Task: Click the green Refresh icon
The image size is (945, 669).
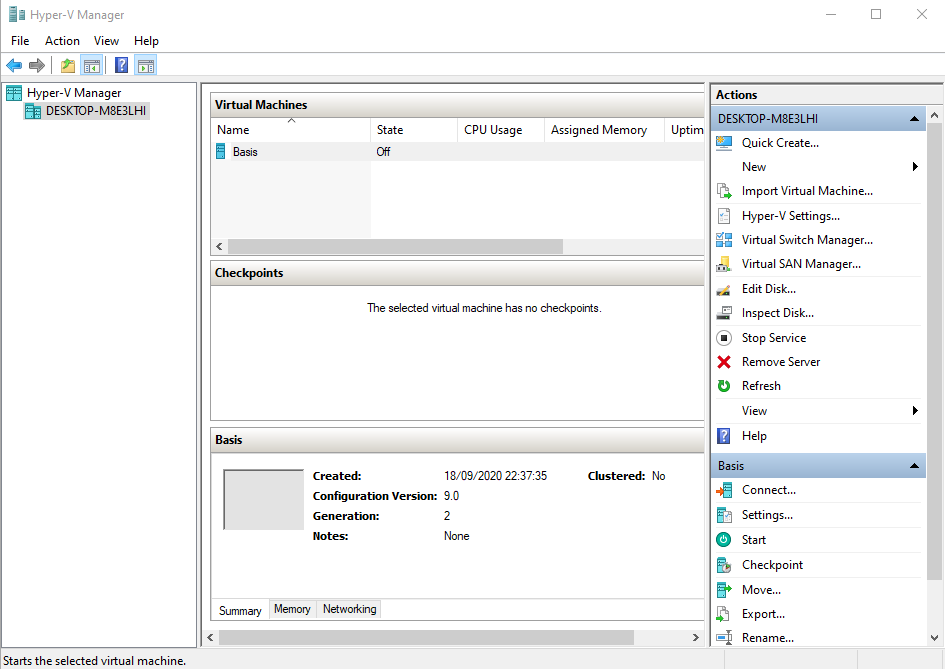Action: [x=724, y=386]
